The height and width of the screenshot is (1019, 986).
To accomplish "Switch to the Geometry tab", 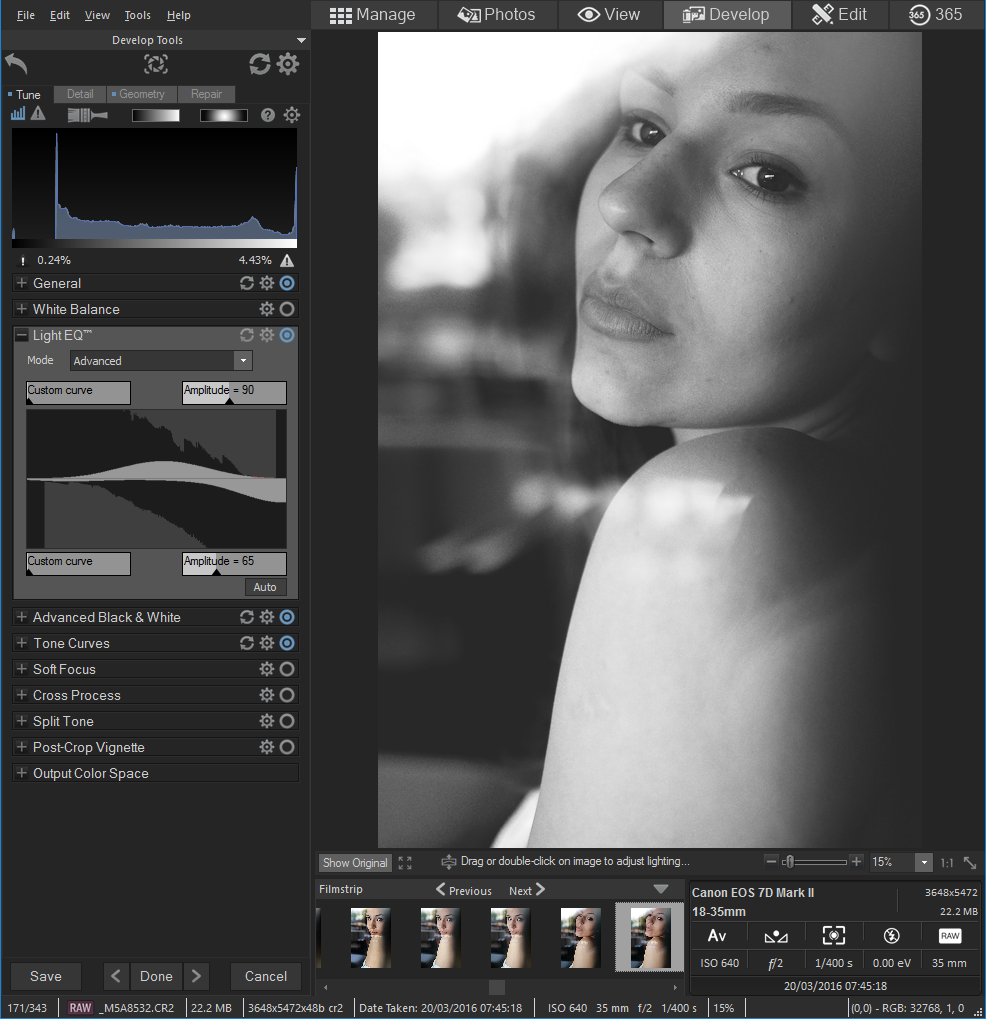I will coord(141,94).
